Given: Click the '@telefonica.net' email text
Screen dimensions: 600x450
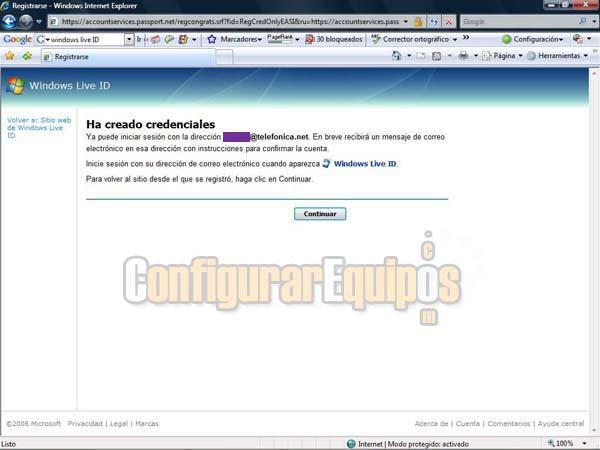Looking at the screenshot, I should [279, 137].
